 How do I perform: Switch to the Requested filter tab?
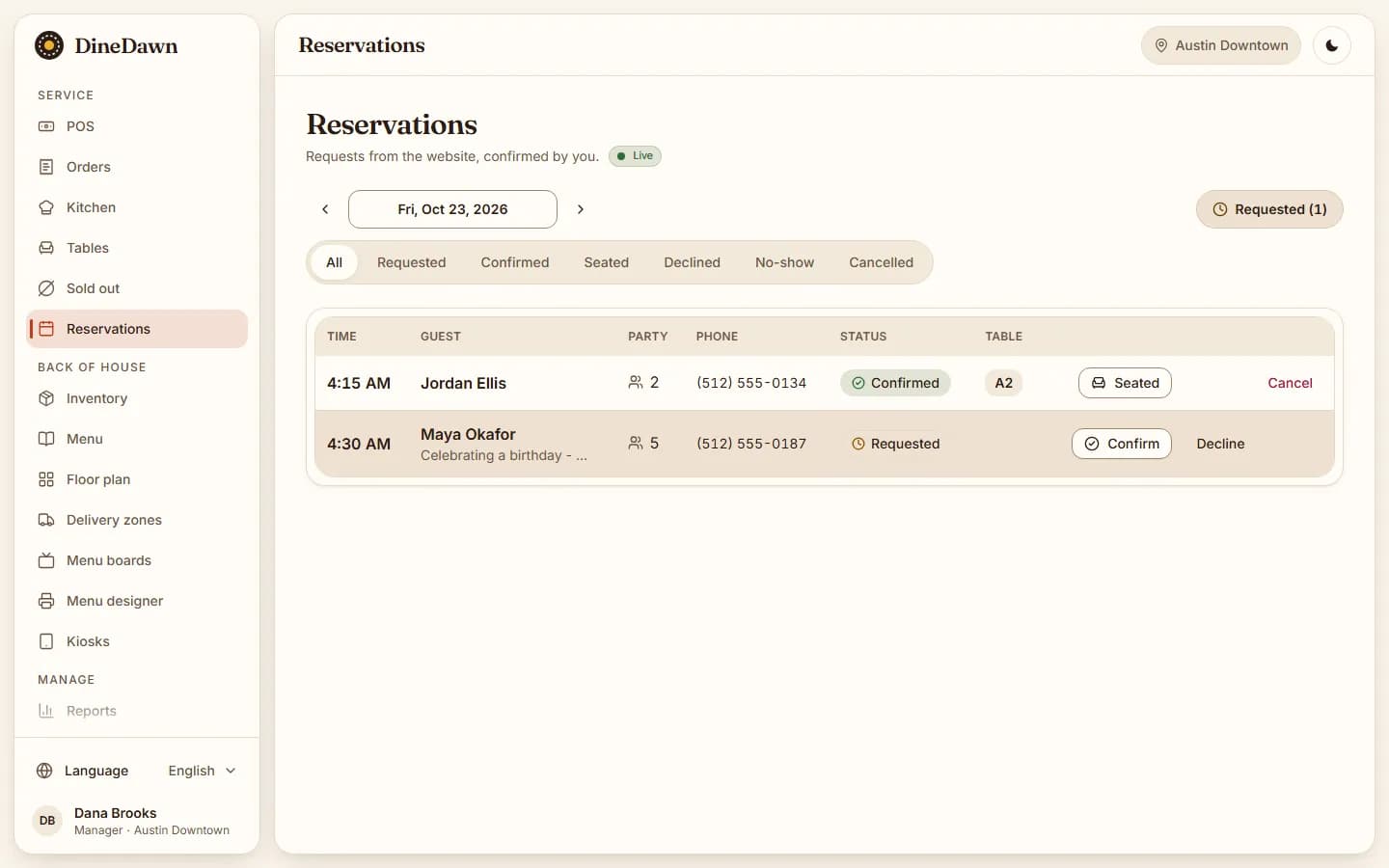coord(412,262)
